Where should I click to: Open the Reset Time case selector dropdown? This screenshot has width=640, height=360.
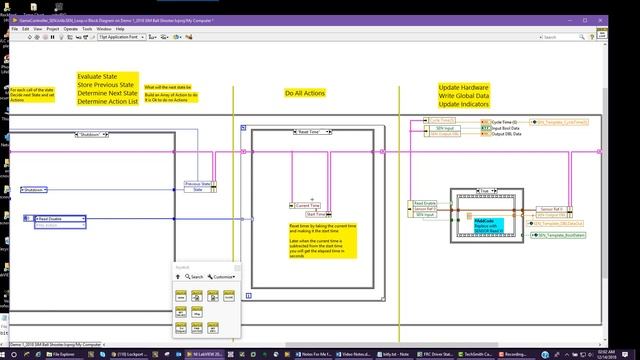pyautogui.click(x=327, y=132)
